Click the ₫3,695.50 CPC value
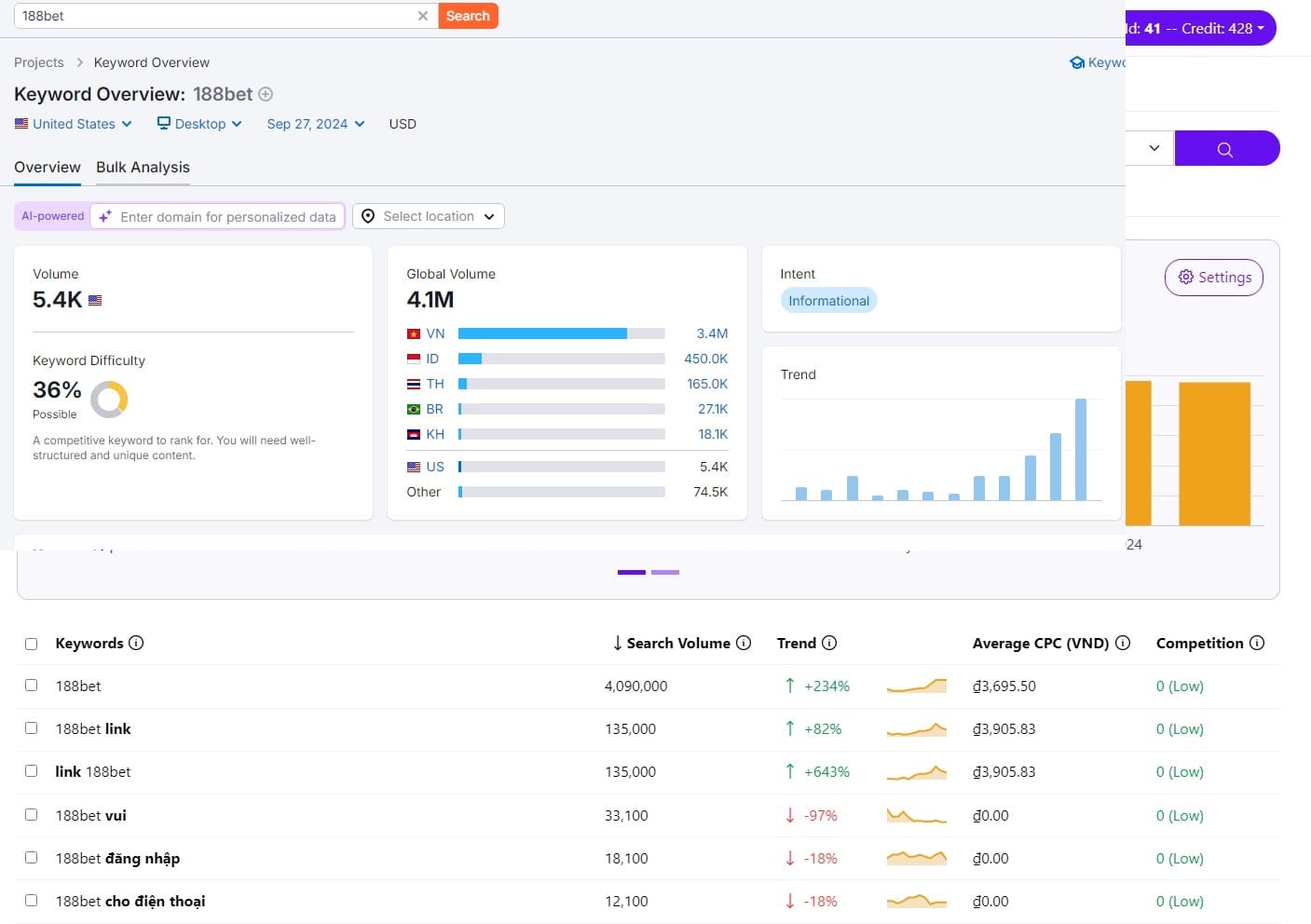Viewport: 1311px width, 924px height. point(1004,686)
